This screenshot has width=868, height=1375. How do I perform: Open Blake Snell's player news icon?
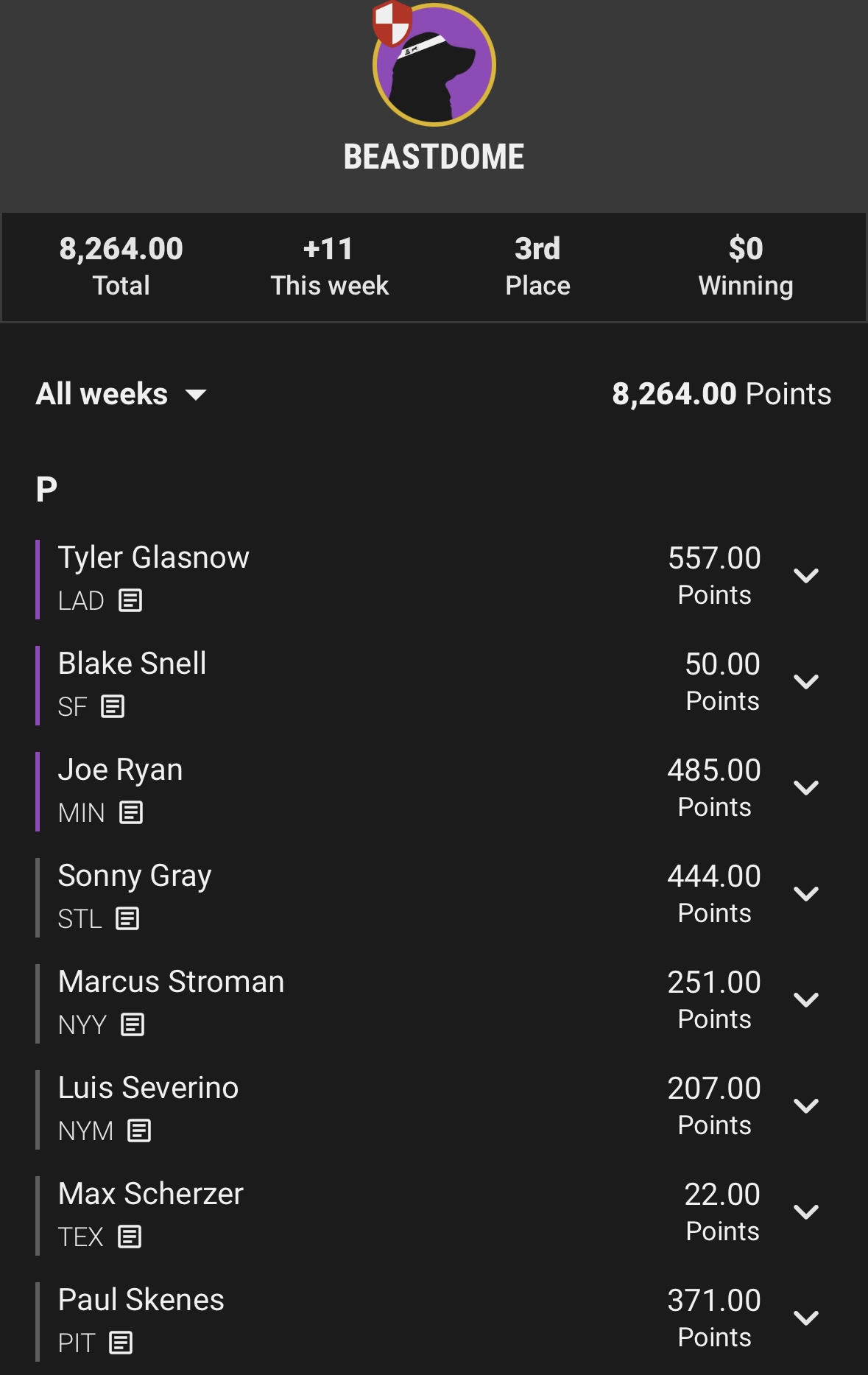(x=113, y=707)
